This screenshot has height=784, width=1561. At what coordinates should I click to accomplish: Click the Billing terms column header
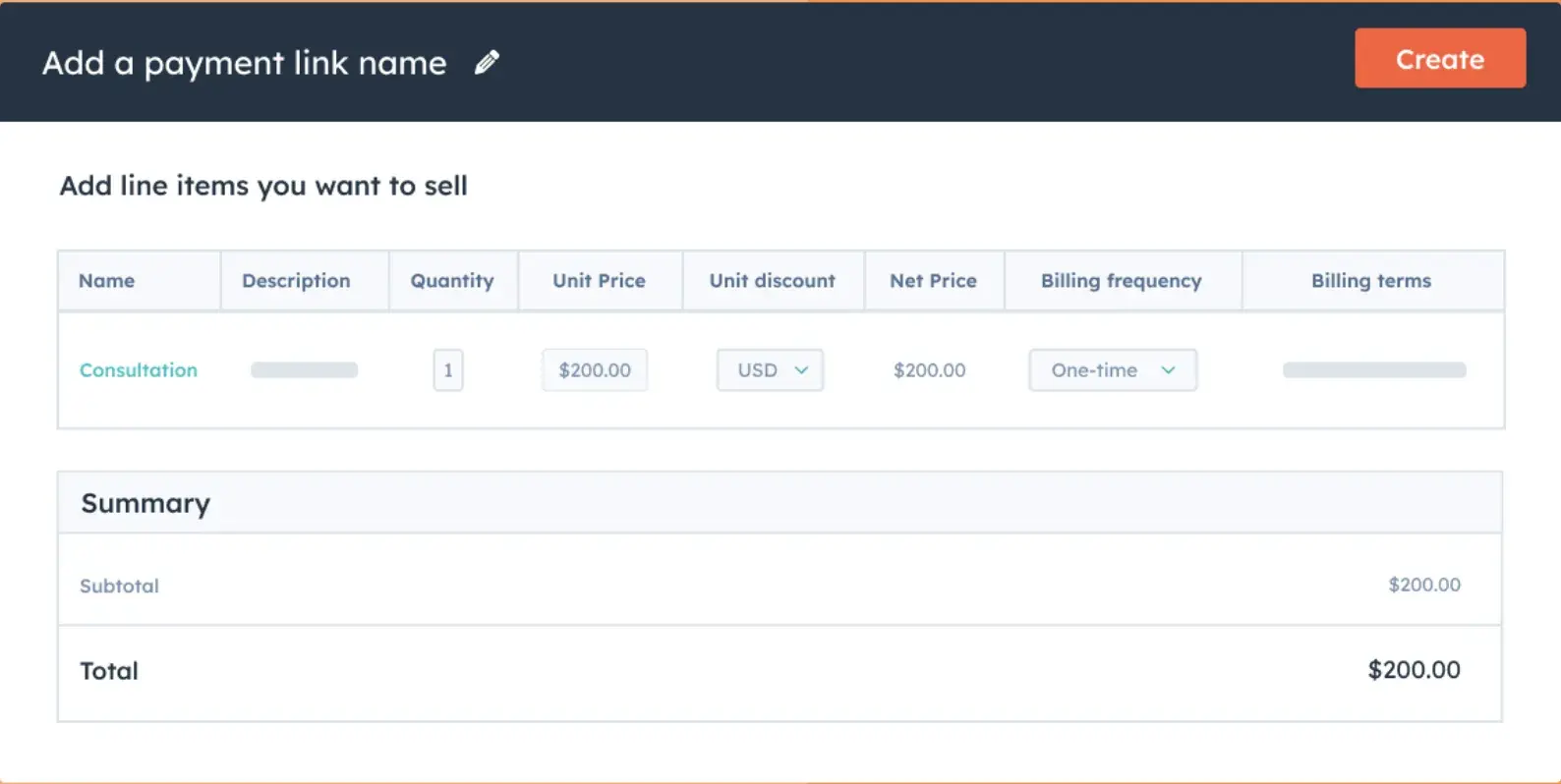(x=1371, y=281)
